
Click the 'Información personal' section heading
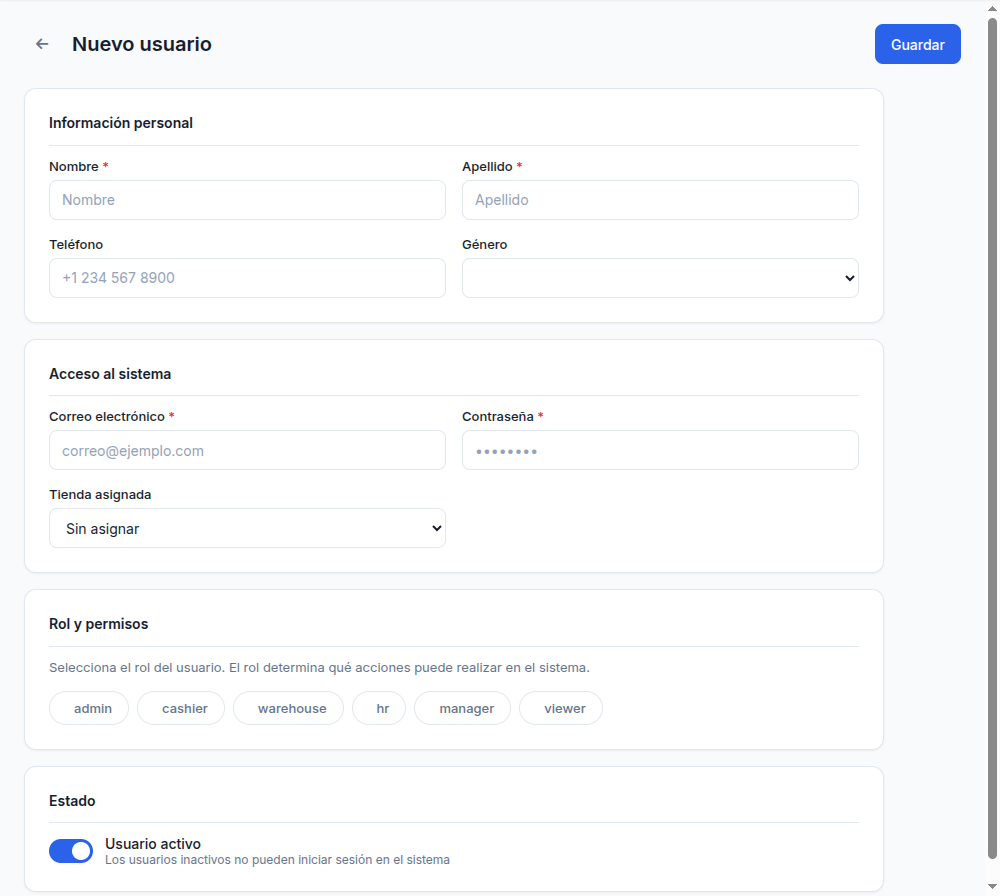121,123
